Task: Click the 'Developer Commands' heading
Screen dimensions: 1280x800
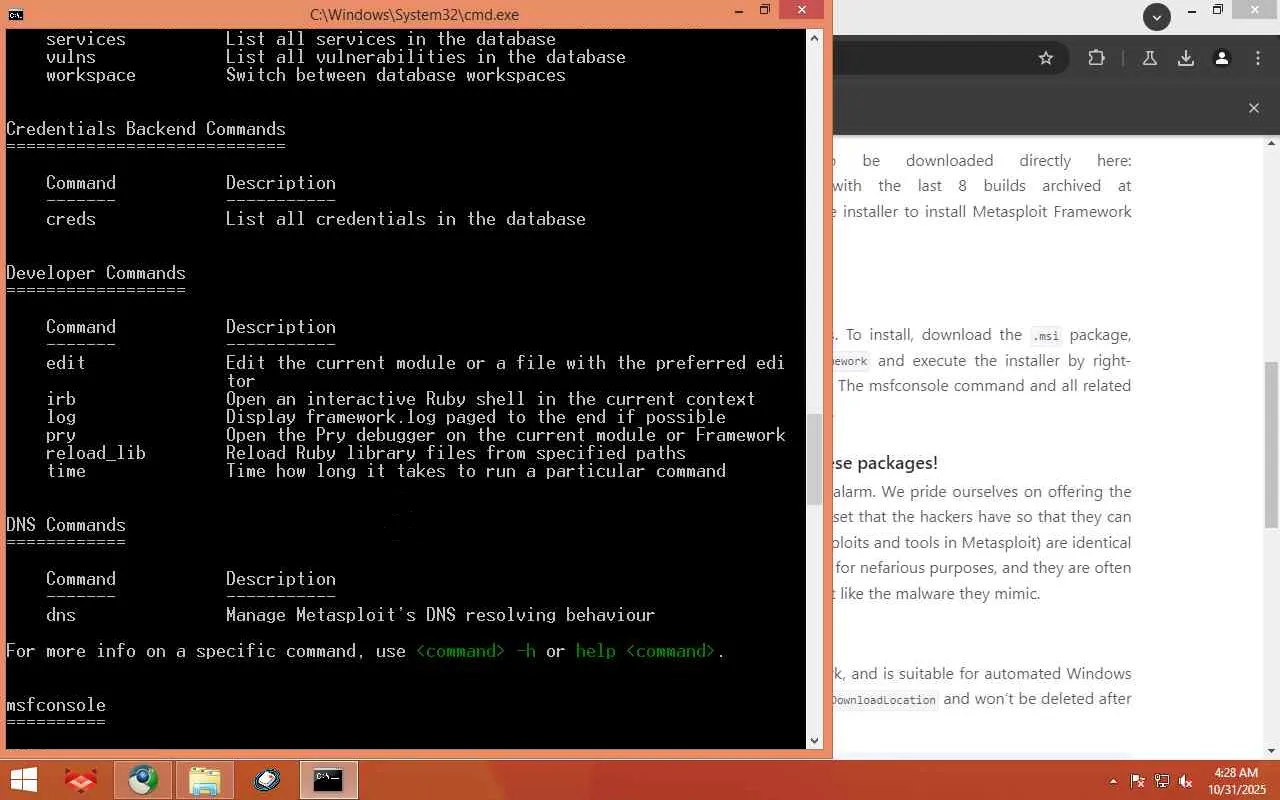Action: pos(96,273)
